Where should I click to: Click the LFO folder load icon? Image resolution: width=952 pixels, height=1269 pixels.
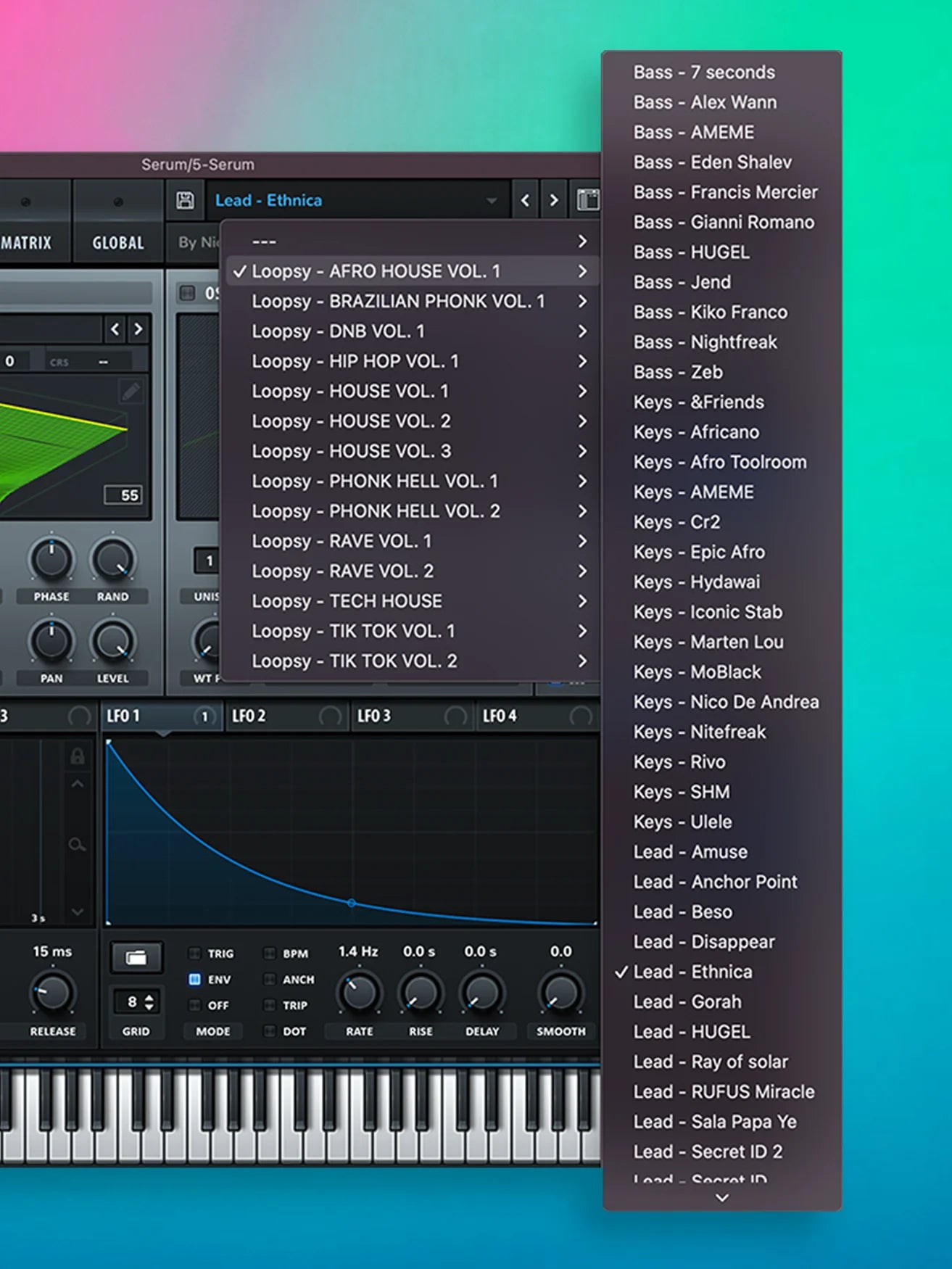coord(136,957)
